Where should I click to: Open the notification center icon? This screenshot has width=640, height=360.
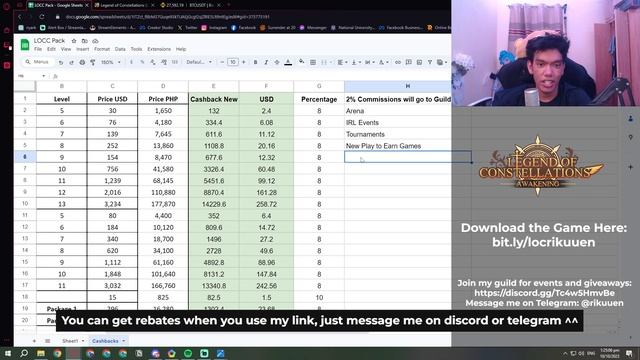point(629,353)
